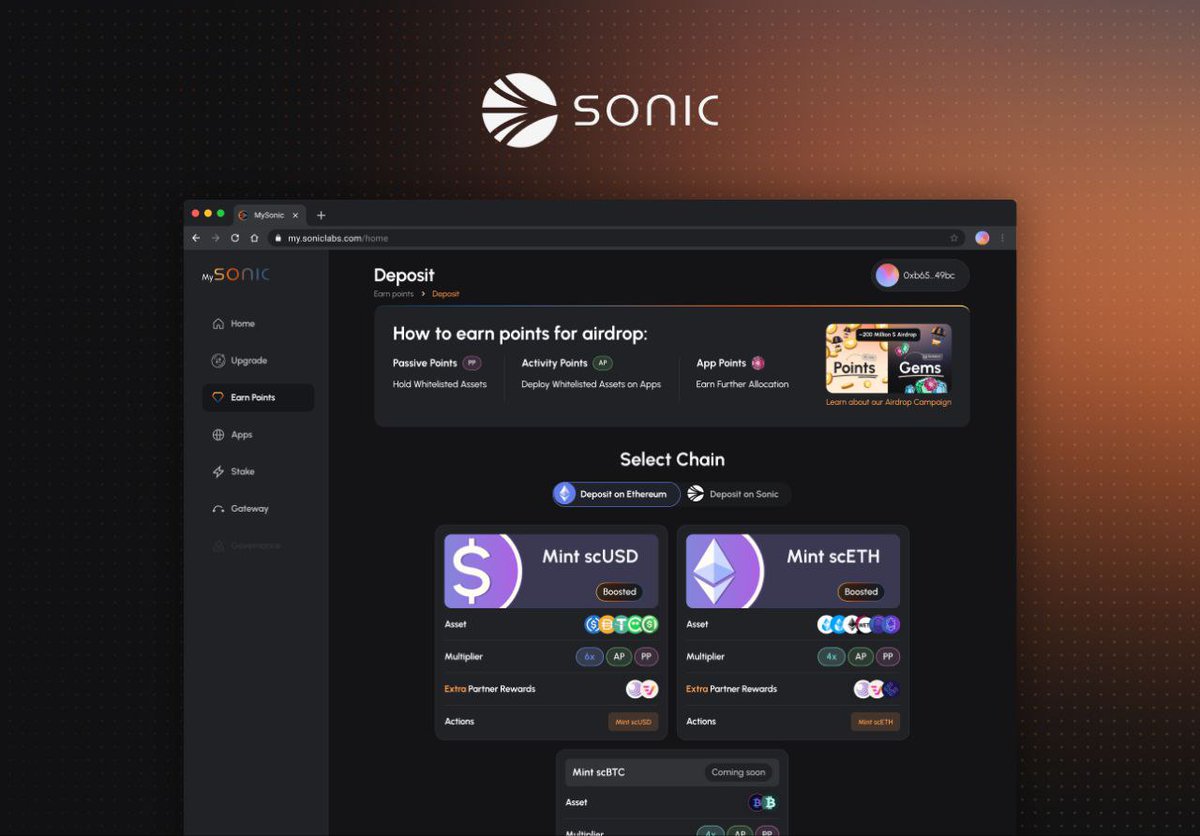Click How to earn points for airdrop heading

tap(520, 334)
